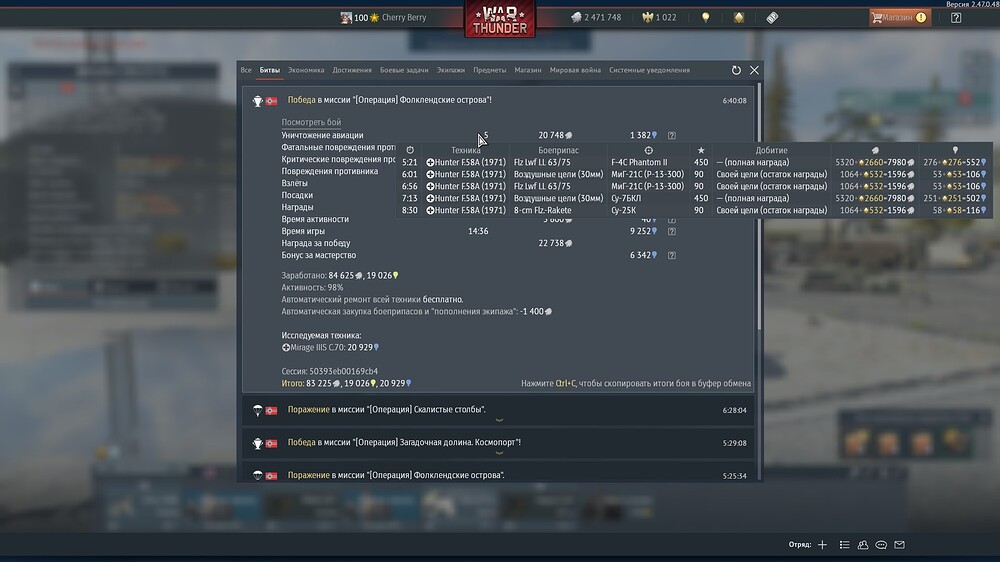1000x562 pixels.
Task: Click the Су-25К kill row at 8:30
Action: pos(694,211)
